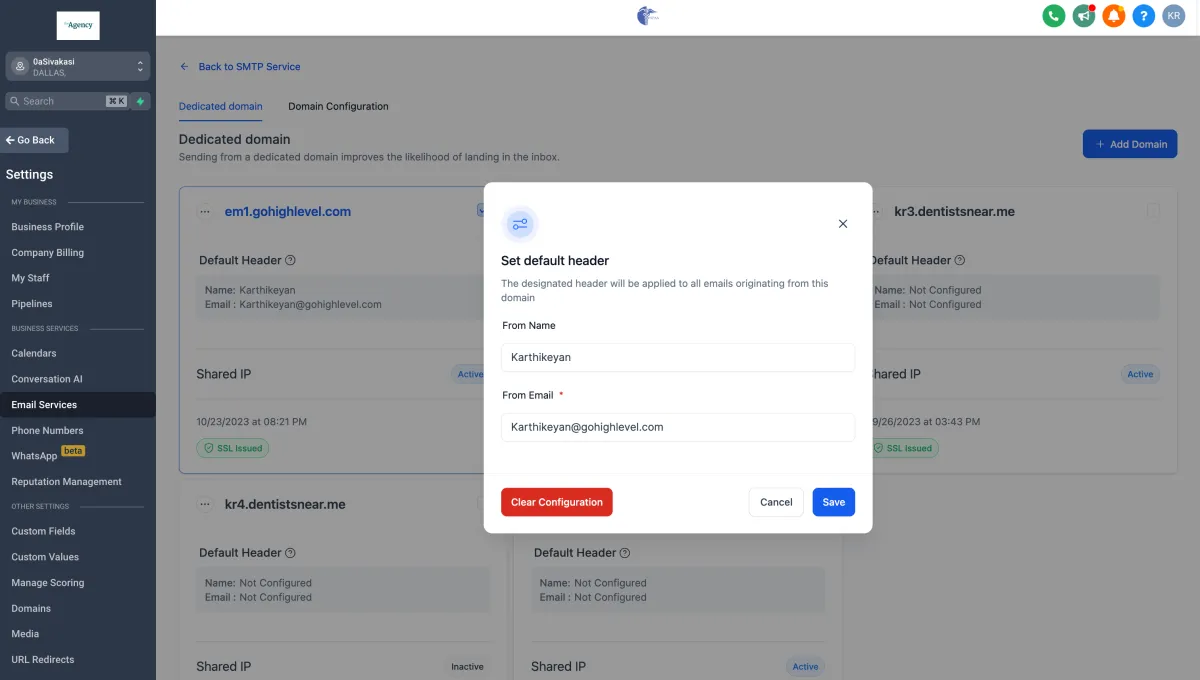Open the orange notifications bell
Image resolution: width=1200 pixels, height=680 pixels.
tap(1113, 16)
